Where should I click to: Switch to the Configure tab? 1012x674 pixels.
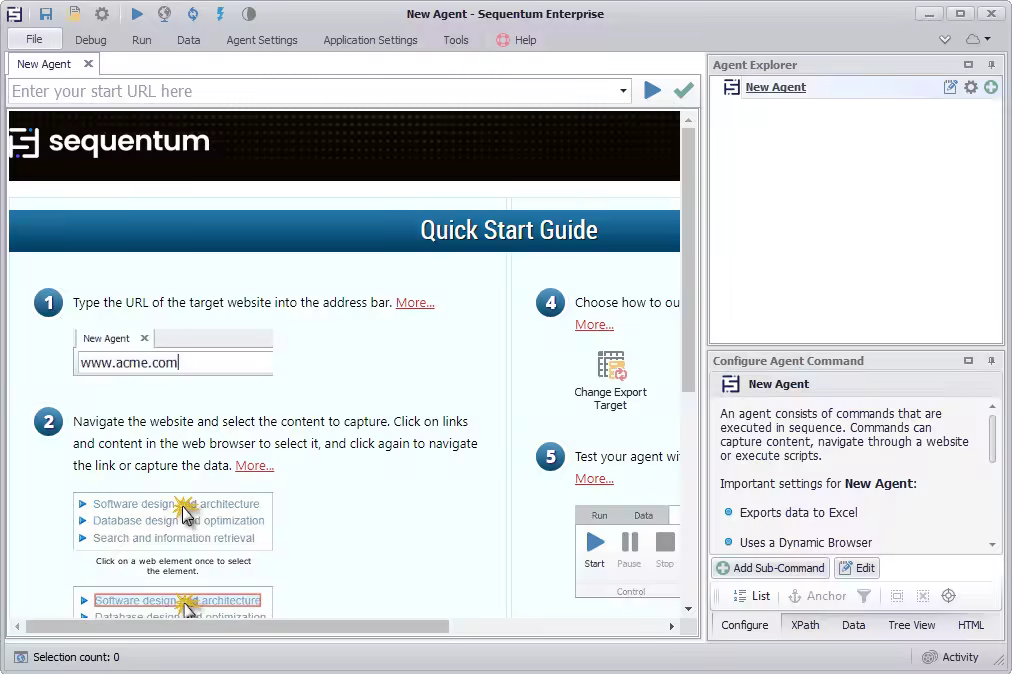pyautogui.click(x=745, y=625)
